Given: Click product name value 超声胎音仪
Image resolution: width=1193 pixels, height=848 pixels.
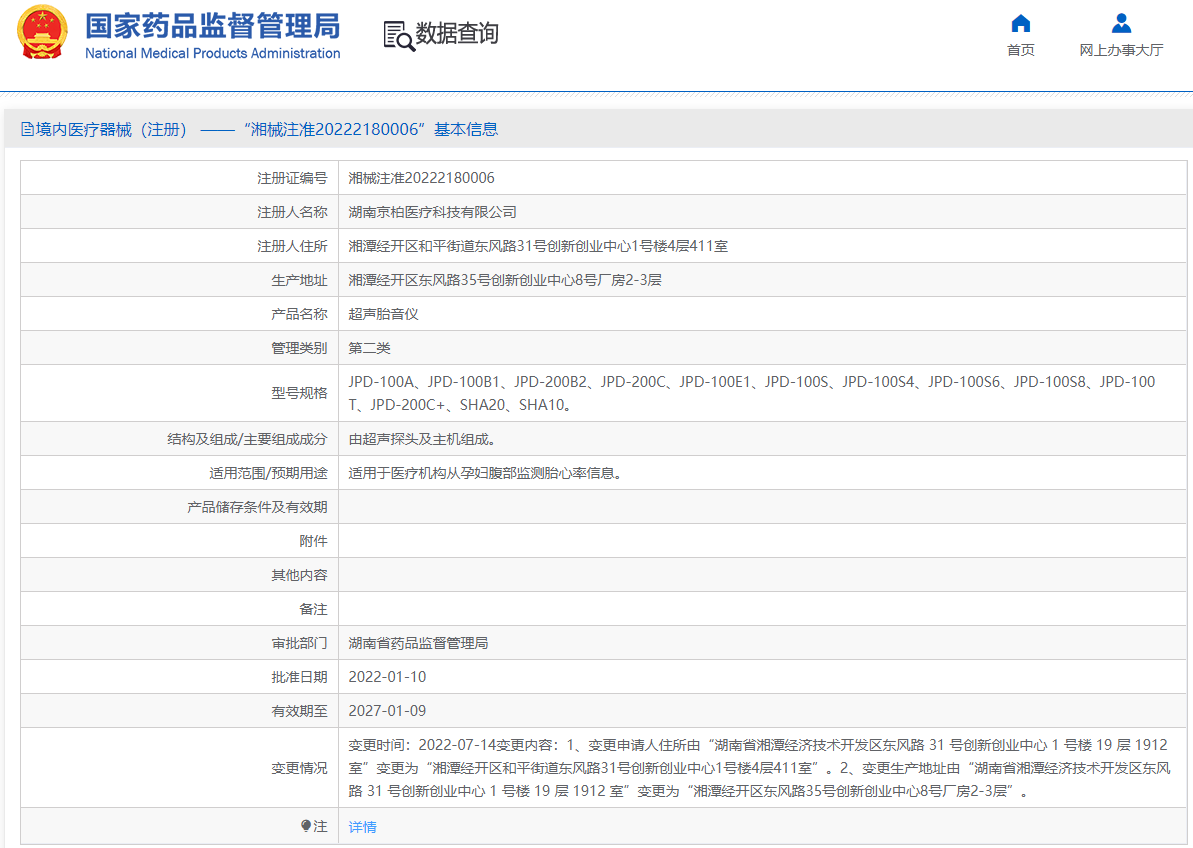Looking at the screenshot, I should (383, 314).
